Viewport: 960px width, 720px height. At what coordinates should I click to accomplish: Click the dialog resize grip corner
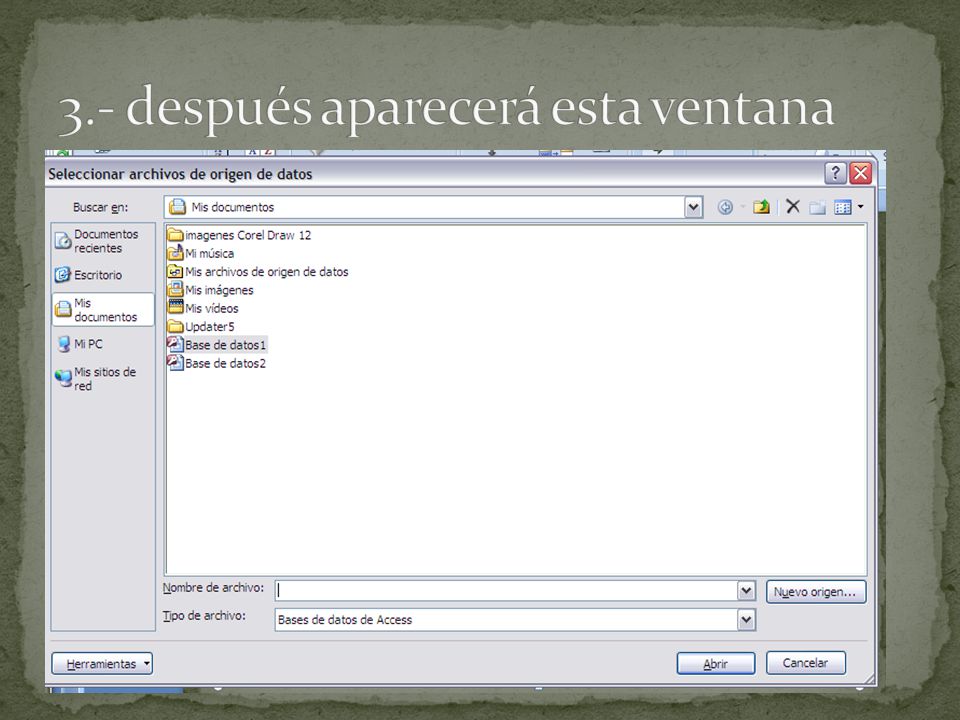pos(869,678)
